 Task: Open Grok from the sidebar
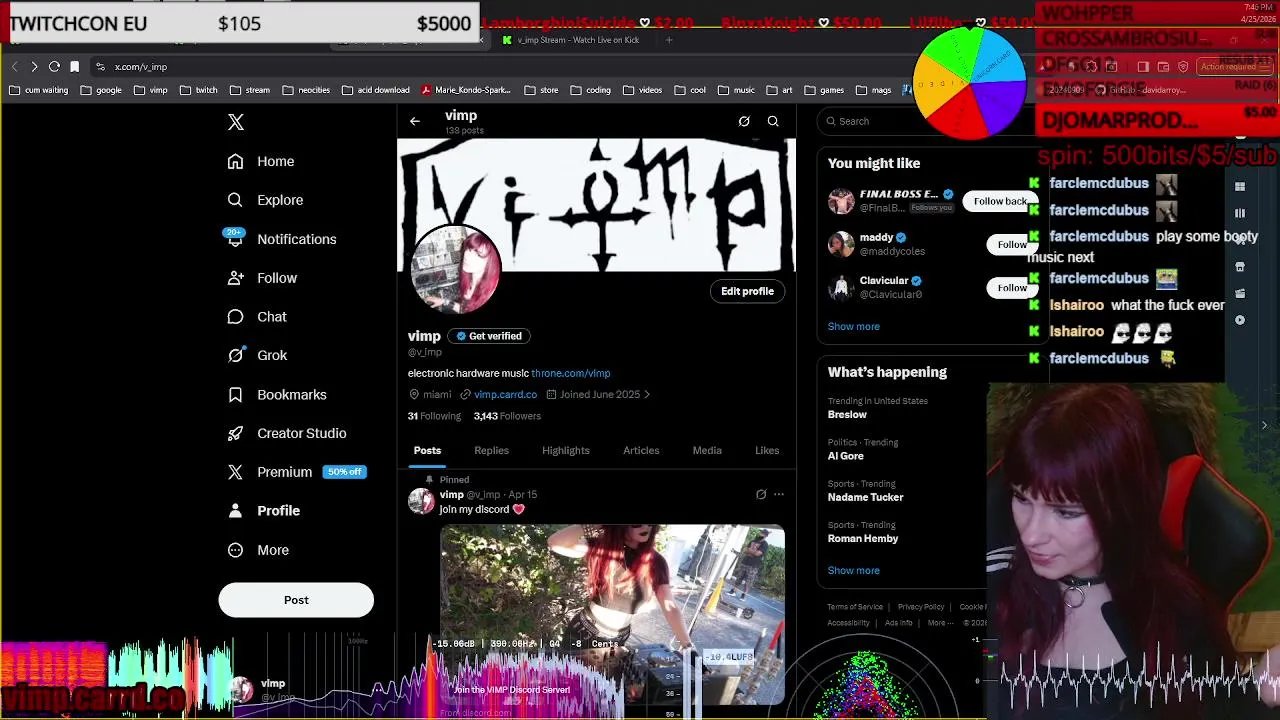pyautogui.click(x=257, y=355)
